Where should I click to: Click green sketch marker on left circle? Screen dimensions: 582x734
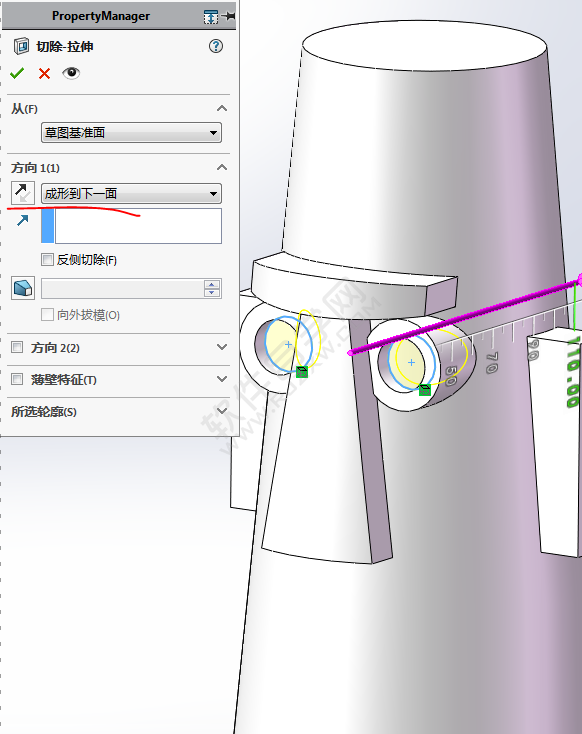pos(302,372)
